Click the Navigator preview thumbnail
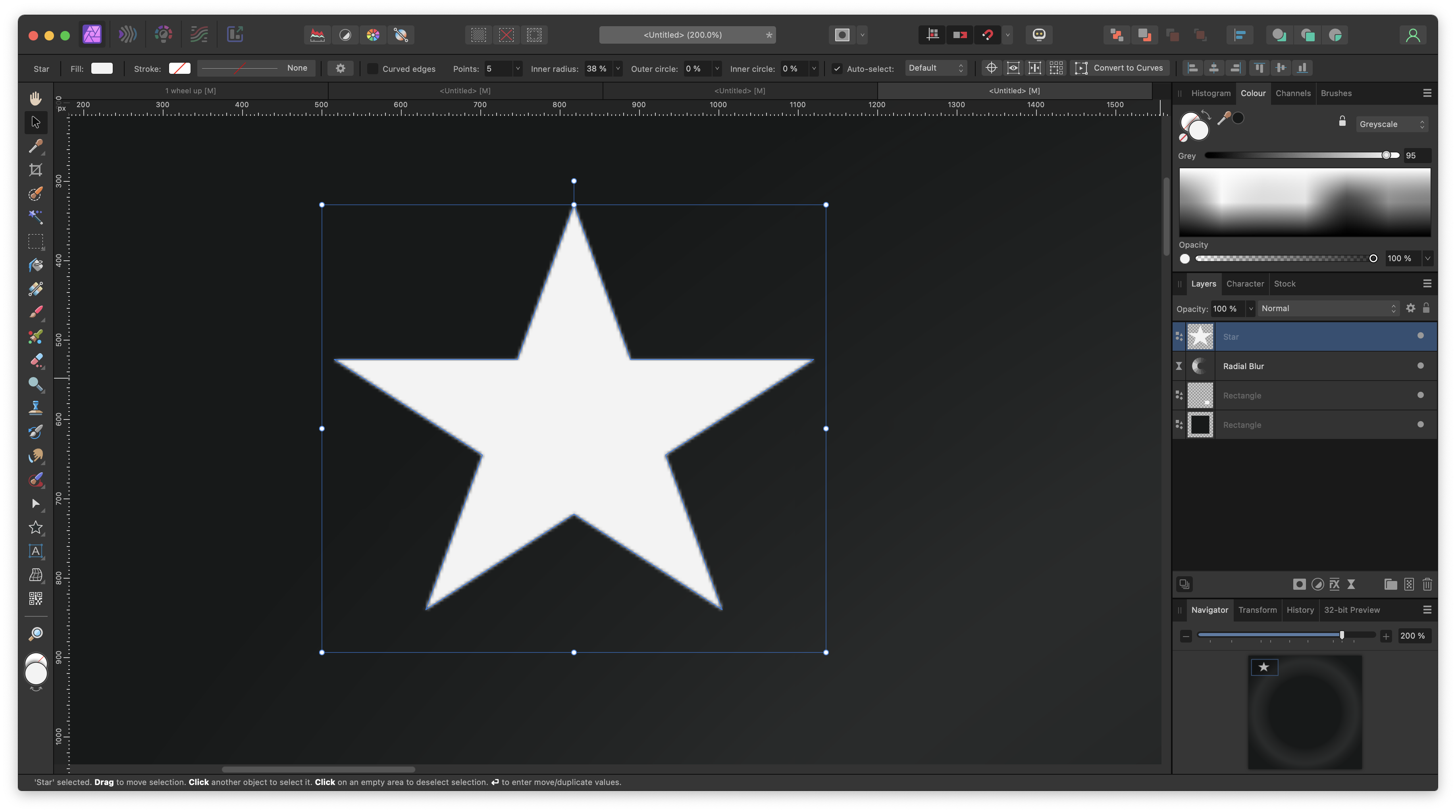 point(1304,712)
